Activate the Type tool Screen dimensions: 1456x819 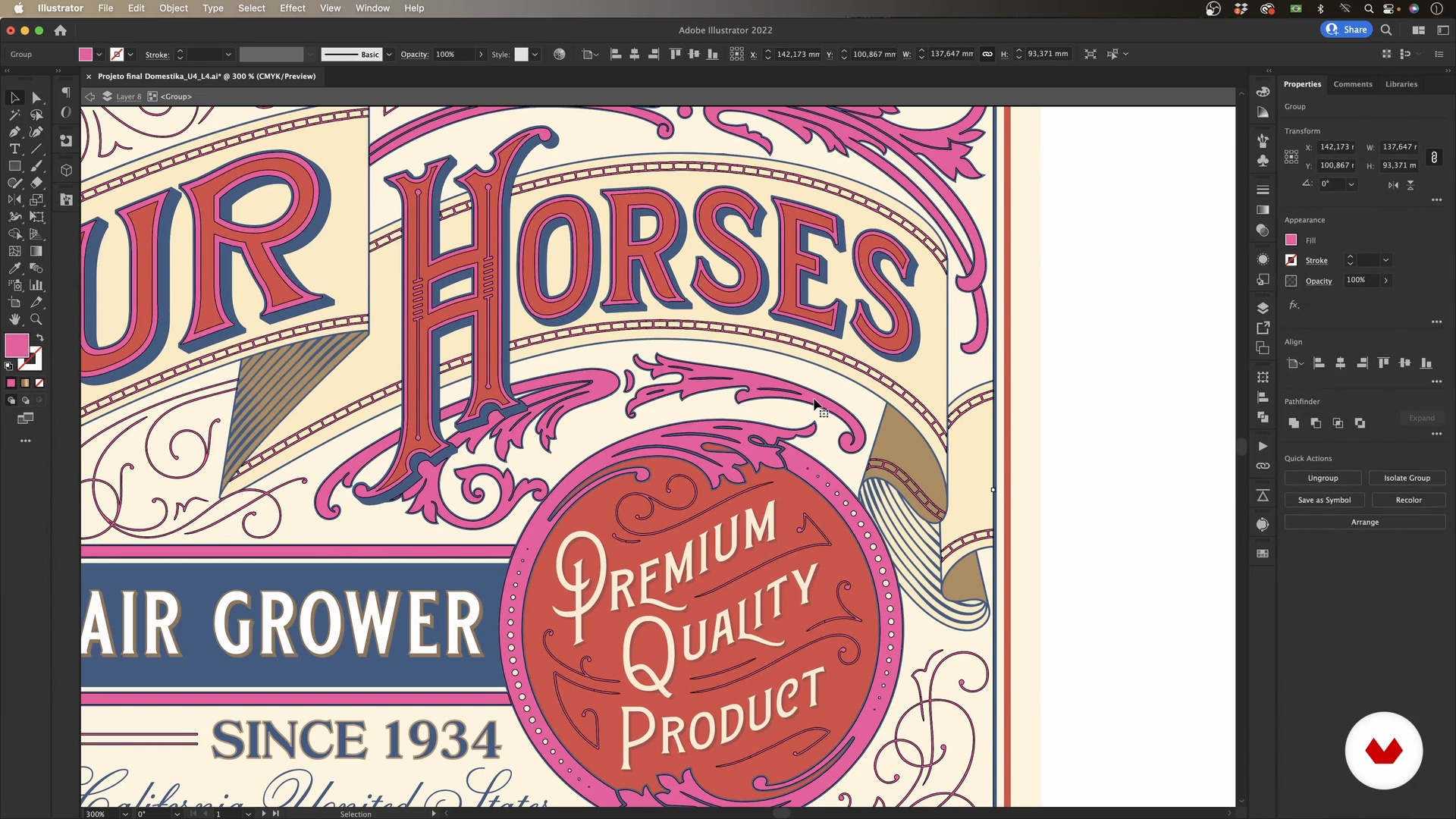[x=14, y=149]
